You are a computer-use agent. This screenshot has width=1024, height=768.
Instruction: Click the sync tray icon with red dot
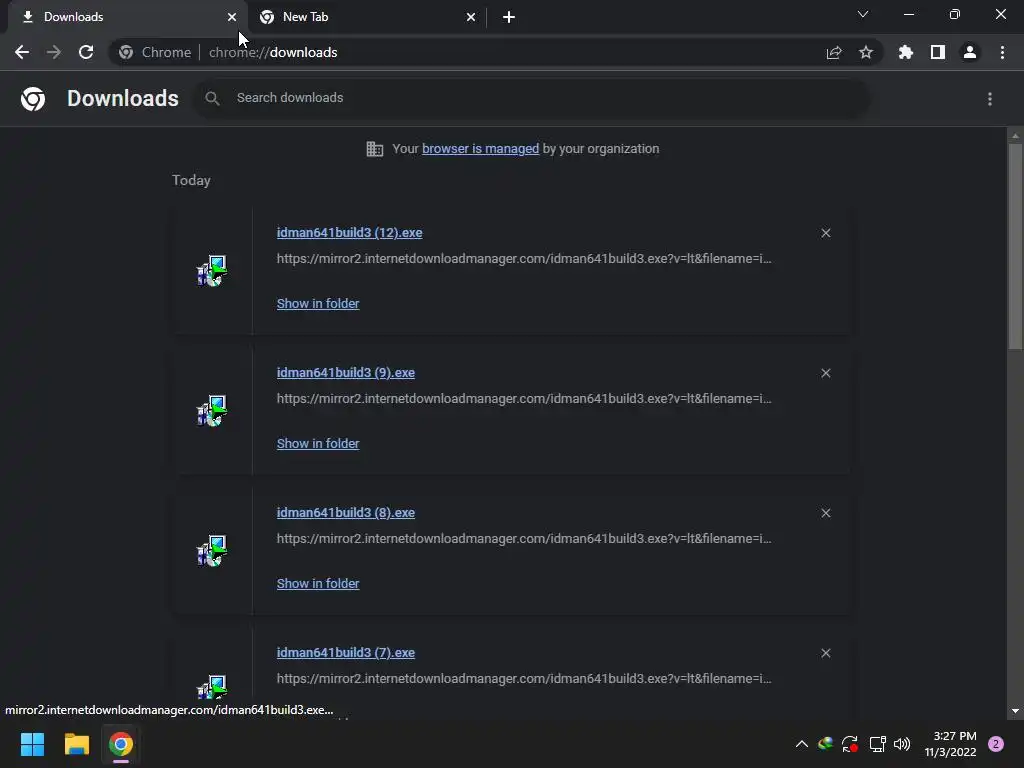850,744
